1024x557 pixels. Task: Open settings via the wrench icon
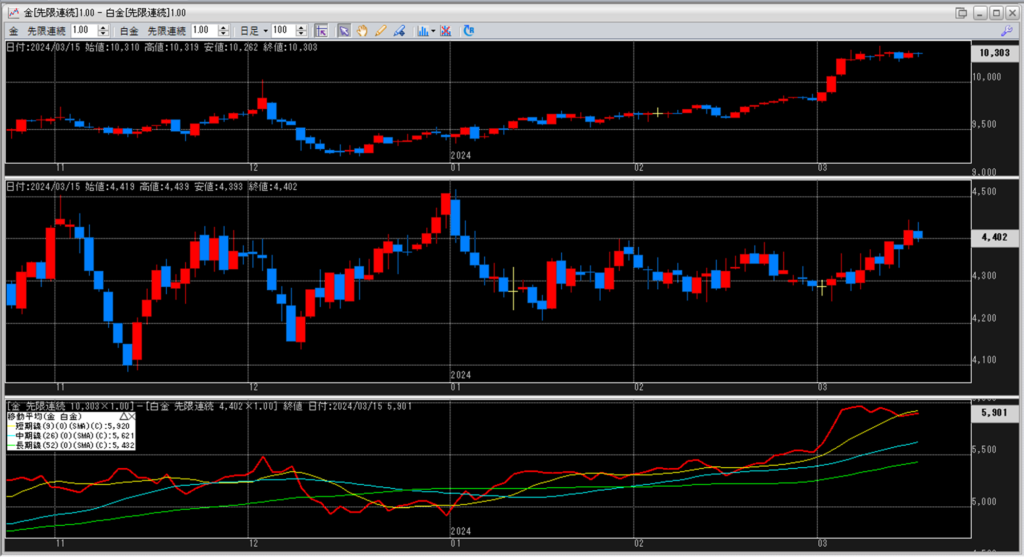point(1006,31)
